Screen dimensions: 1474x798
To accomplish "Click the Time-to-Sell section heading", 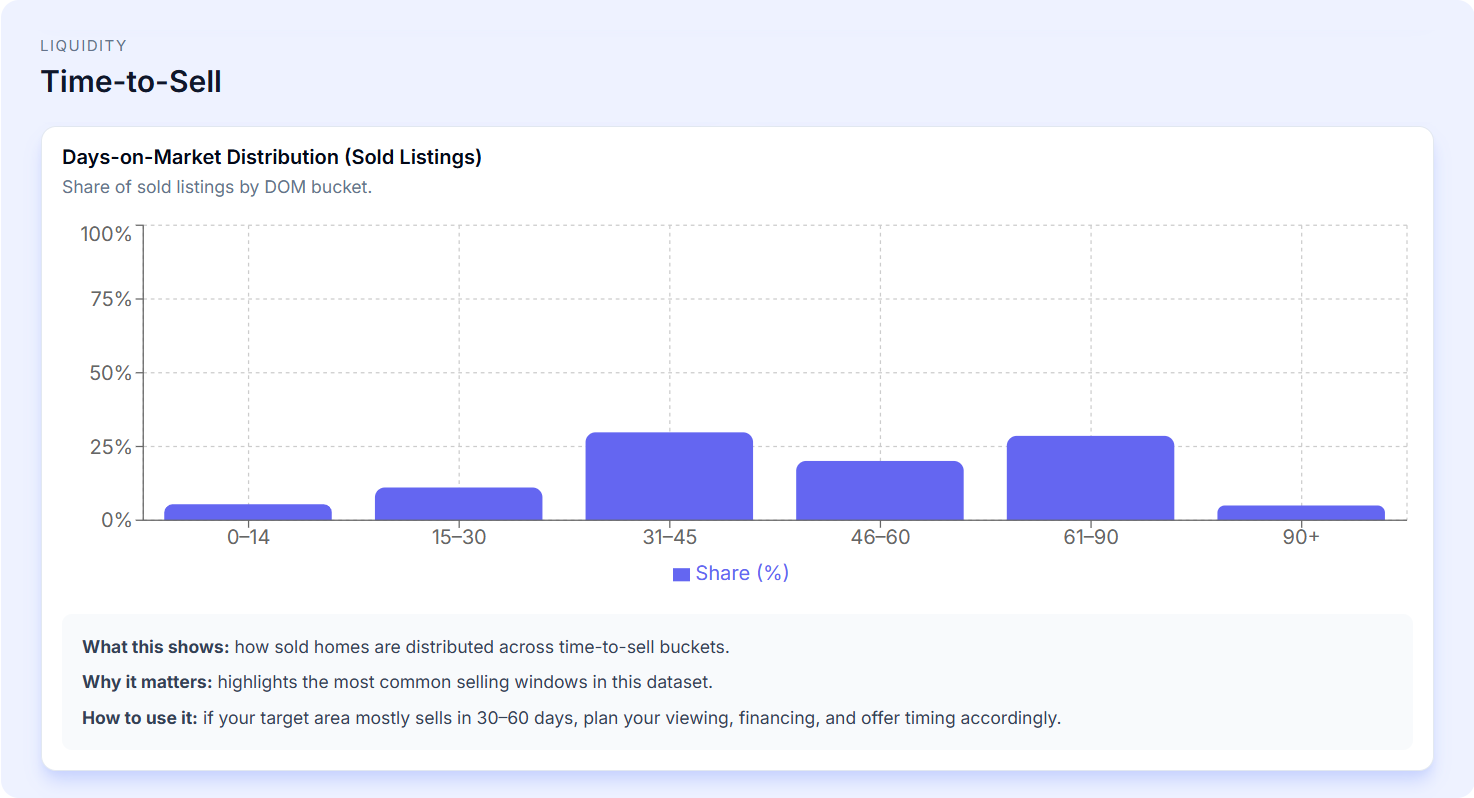I will (x=131, y=81).
